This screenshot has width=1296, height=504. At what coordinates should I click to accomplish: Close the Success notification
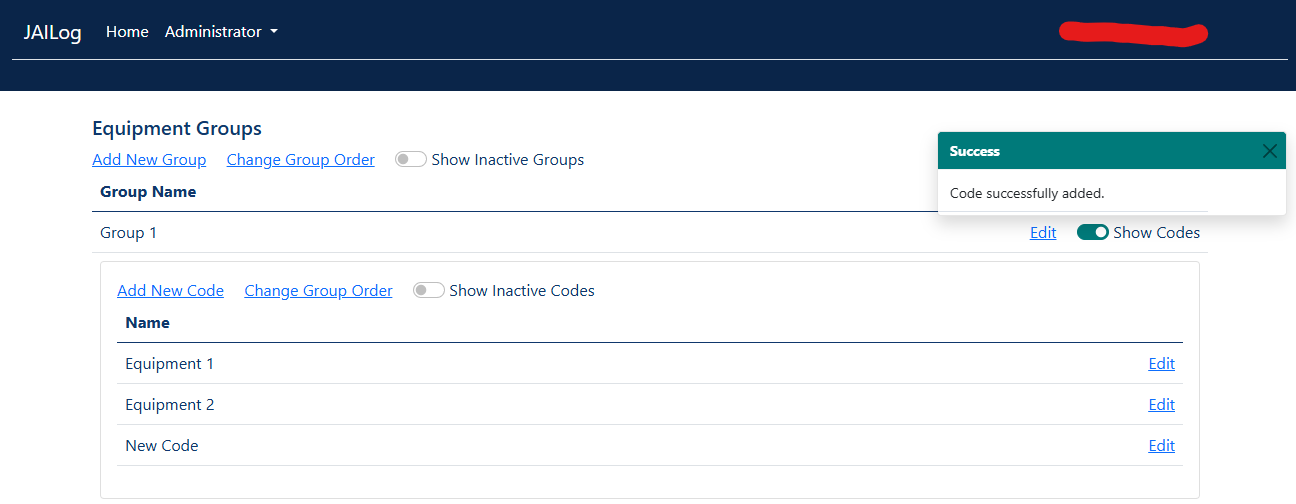point(1269,151)
